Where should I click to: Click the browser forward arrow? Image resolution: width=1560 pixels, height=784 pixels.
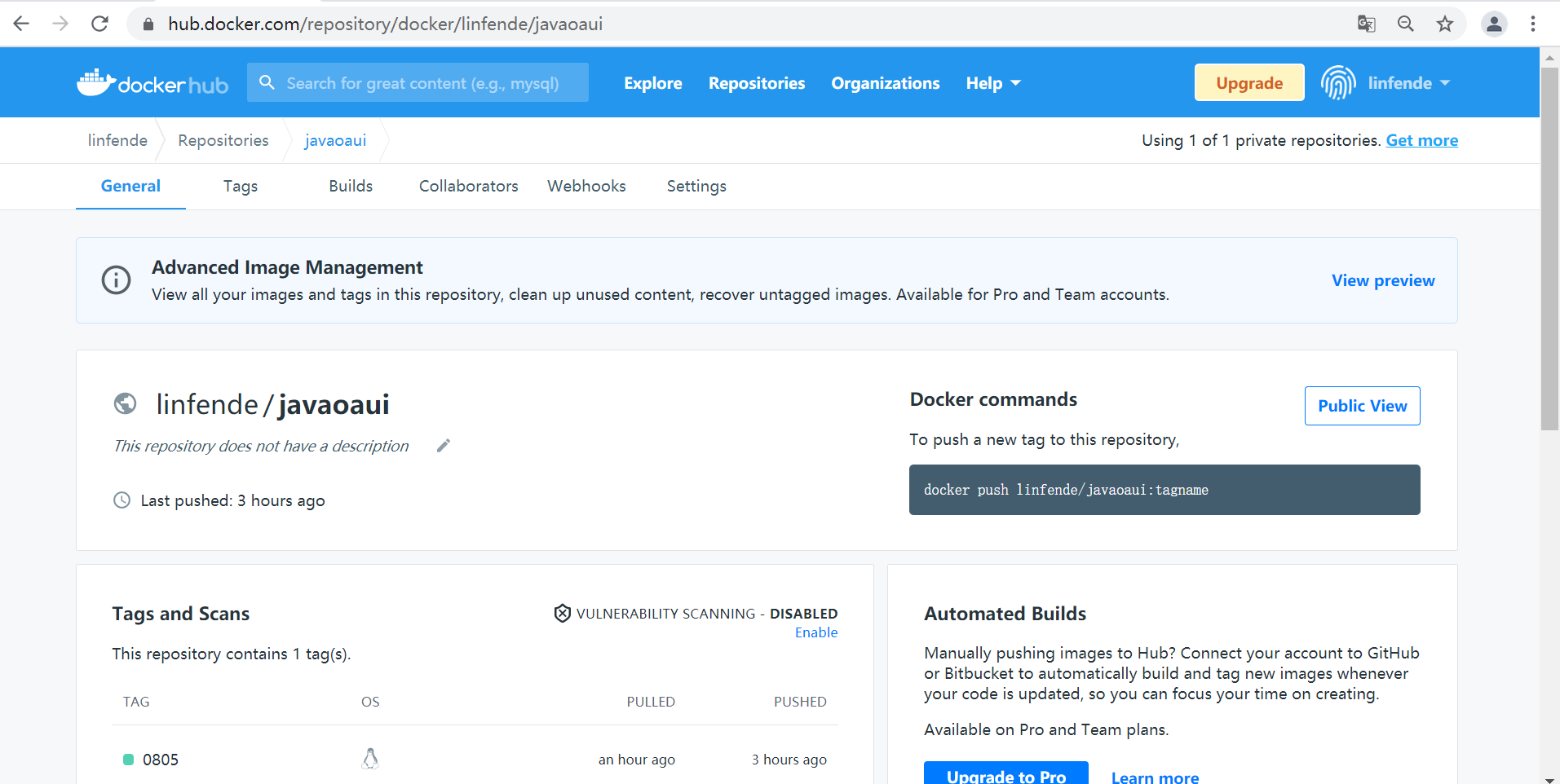[x=60, y=24]
